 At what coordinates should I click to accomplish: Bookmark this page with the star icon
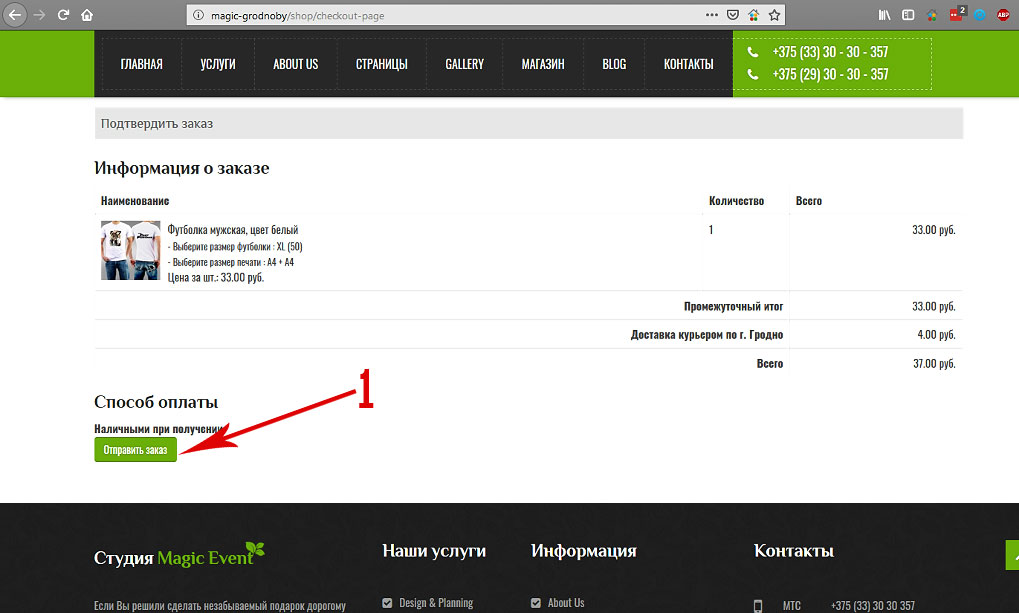tap(774, 15)
